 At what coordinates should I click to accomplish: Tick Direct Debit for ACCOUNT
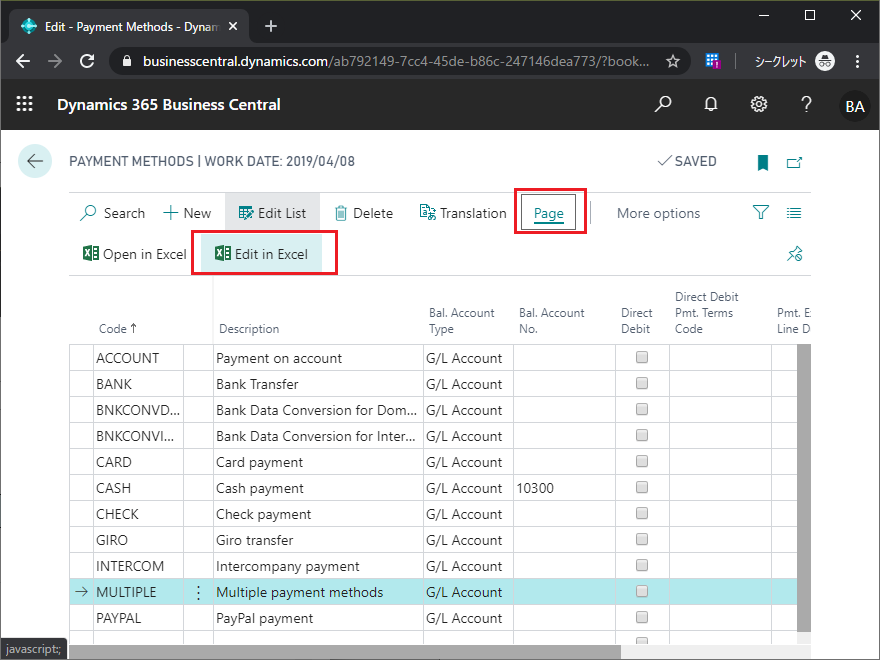click(x=642, y=357)
